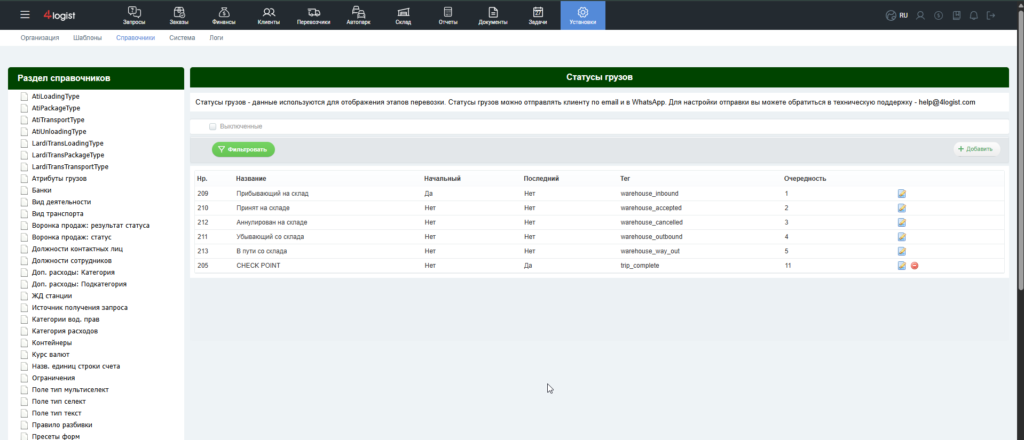This screenshot has width=1024, height=440.
Task: Click the Добавить button
Action: 976,149
